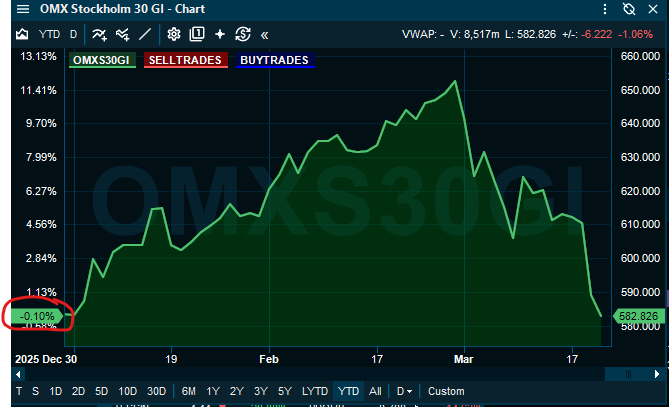Select the 2Y time range
Viewport: 669px width, 407px height.
tap(237, 391)
